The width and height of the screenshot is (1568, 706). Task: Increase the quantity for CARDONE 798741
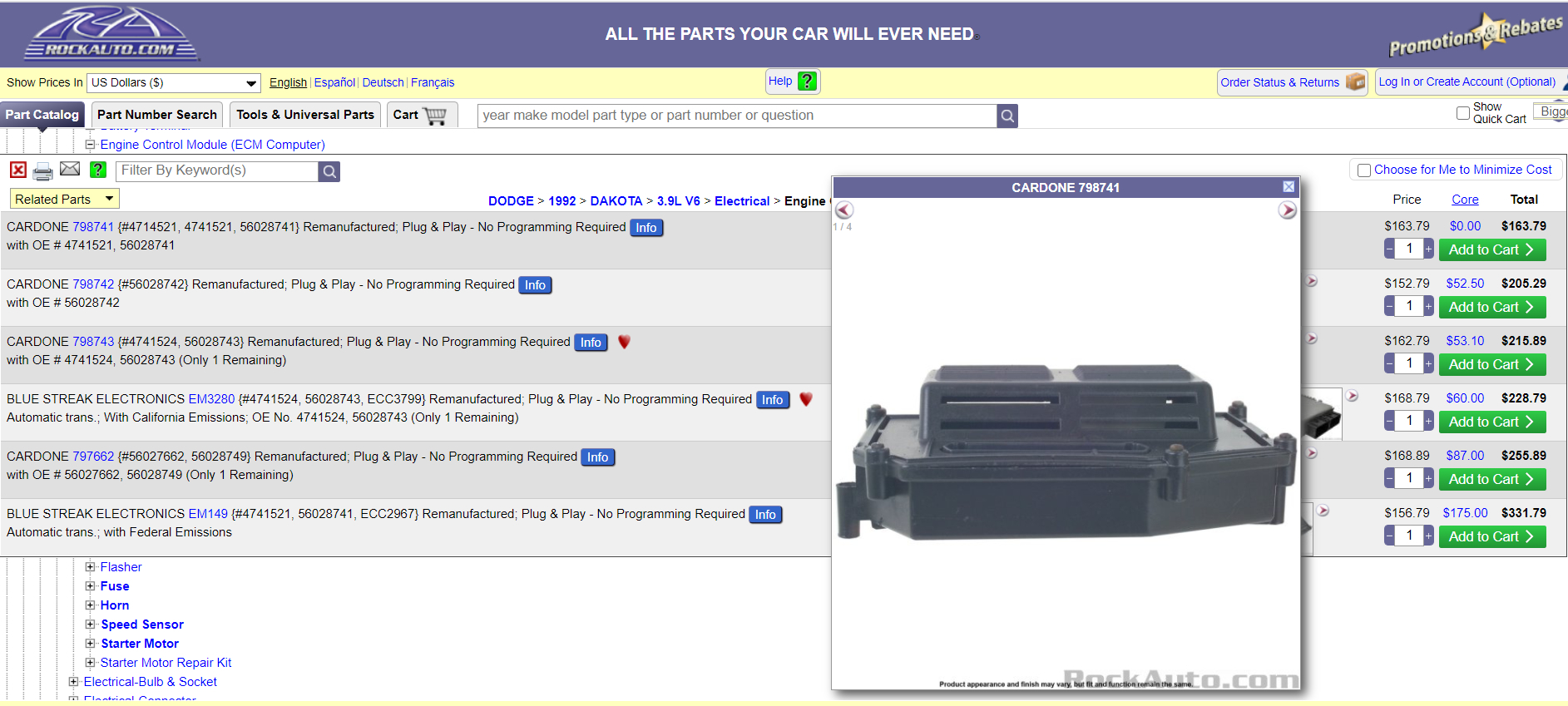coord(1428,249)
